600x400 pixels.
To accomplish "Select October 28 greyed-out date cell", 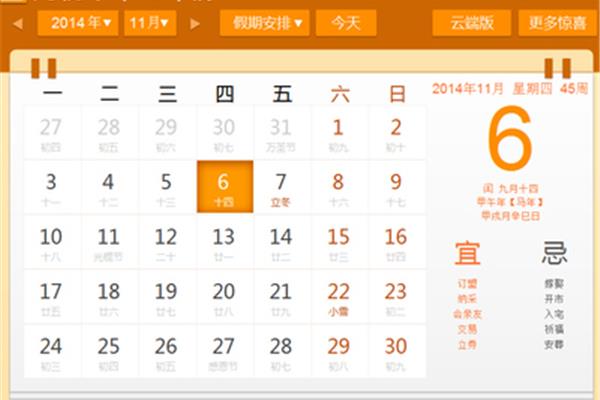I will (x=109, y=133).
